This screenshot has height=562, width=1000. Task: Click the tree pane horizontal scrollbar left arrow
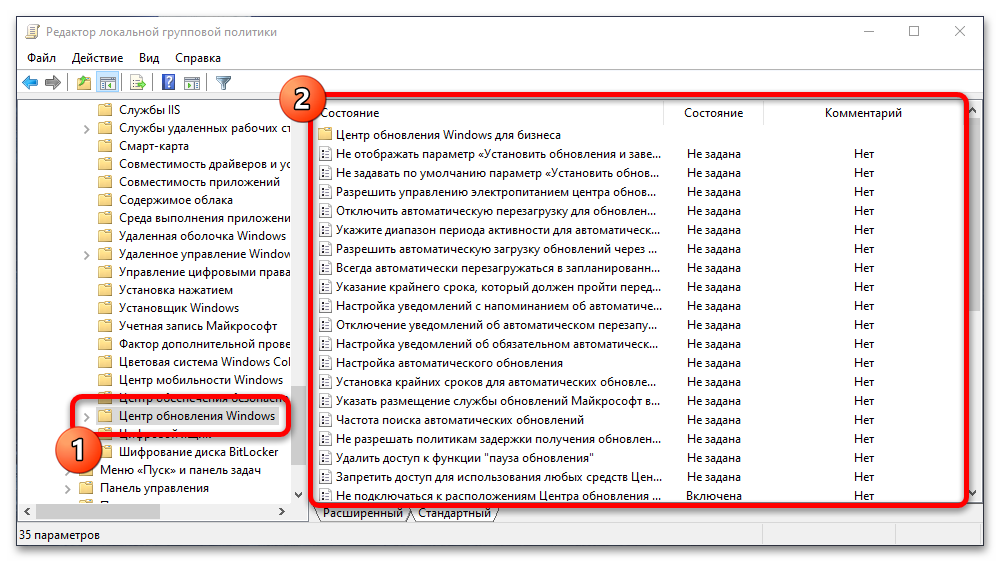(x=27, y=511)
